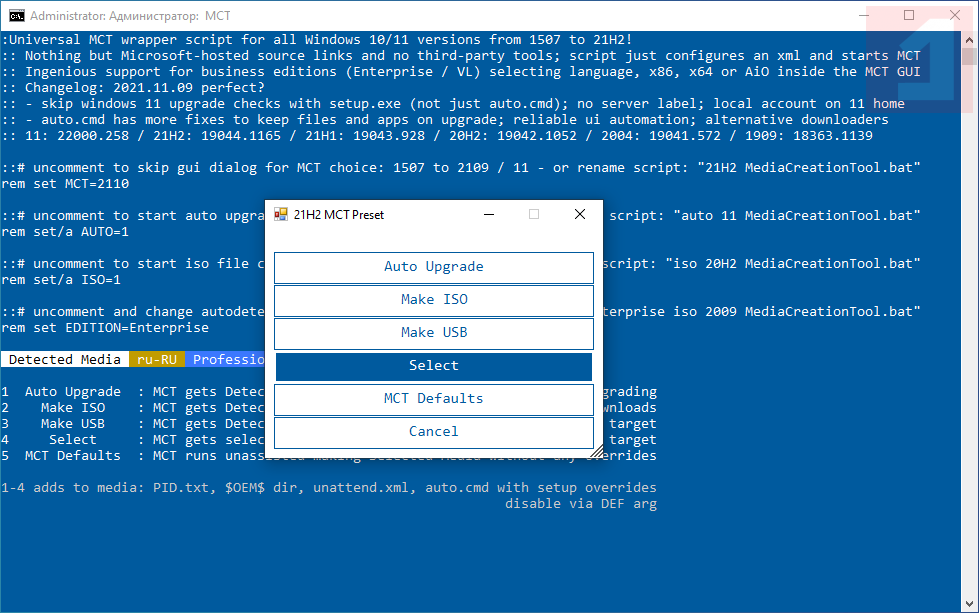This screenshot has width=979, height=613.
Task: Choose Auto Upgrade in MCT Preset dialog
Action: tap(433, 267)
